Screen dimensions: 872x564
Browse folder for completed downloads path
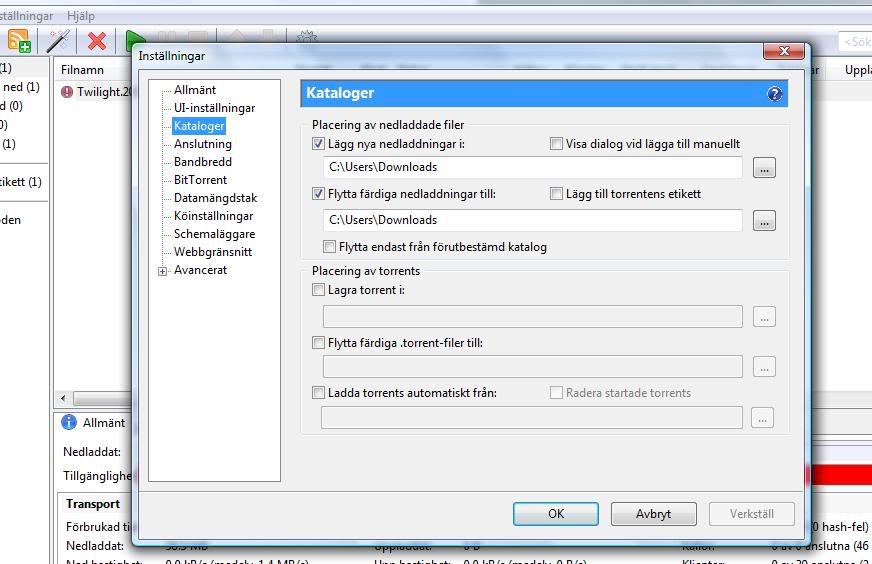pos(764,221)
